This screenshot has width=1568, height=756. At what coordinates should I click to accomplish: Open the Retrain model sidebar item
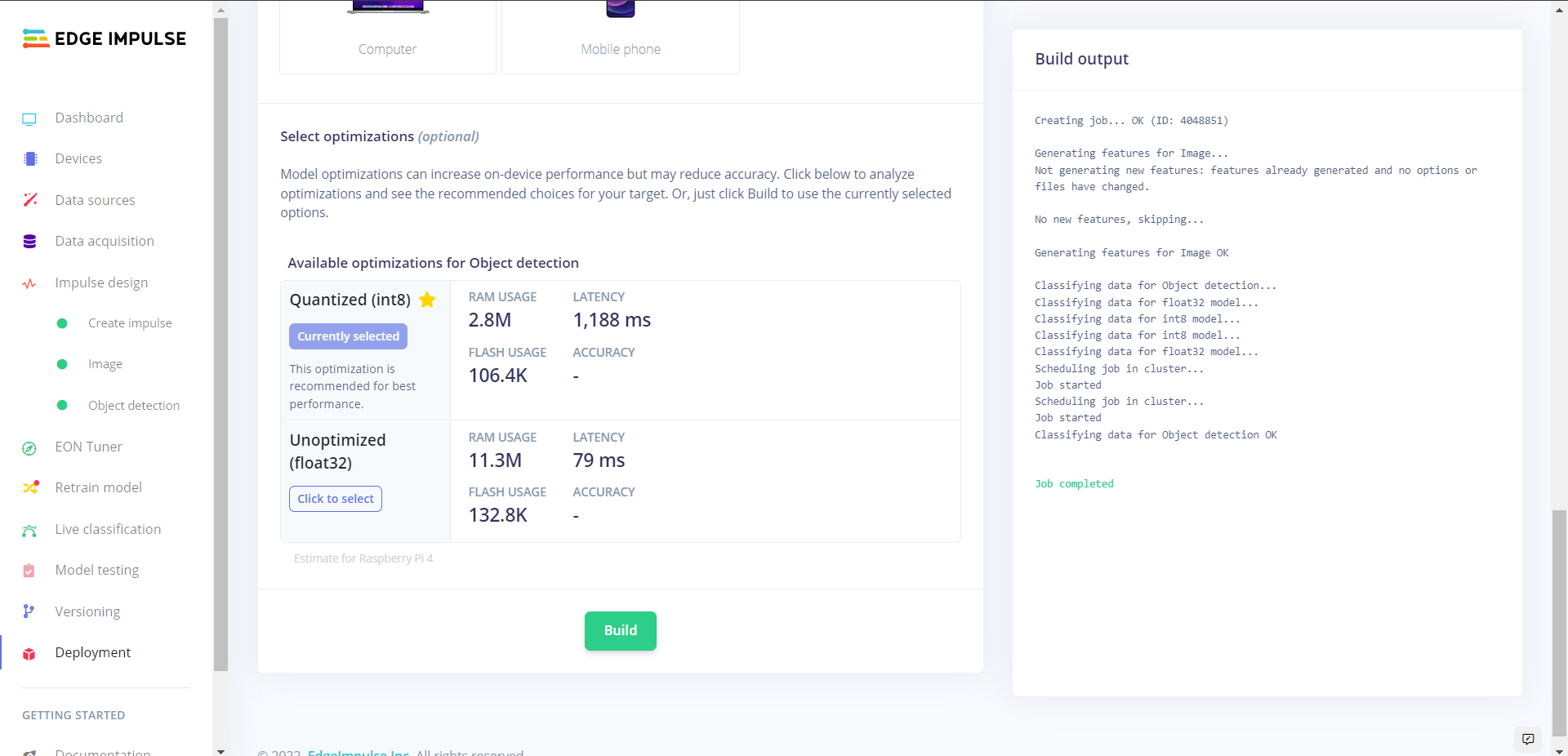click(x=98, y=487)
